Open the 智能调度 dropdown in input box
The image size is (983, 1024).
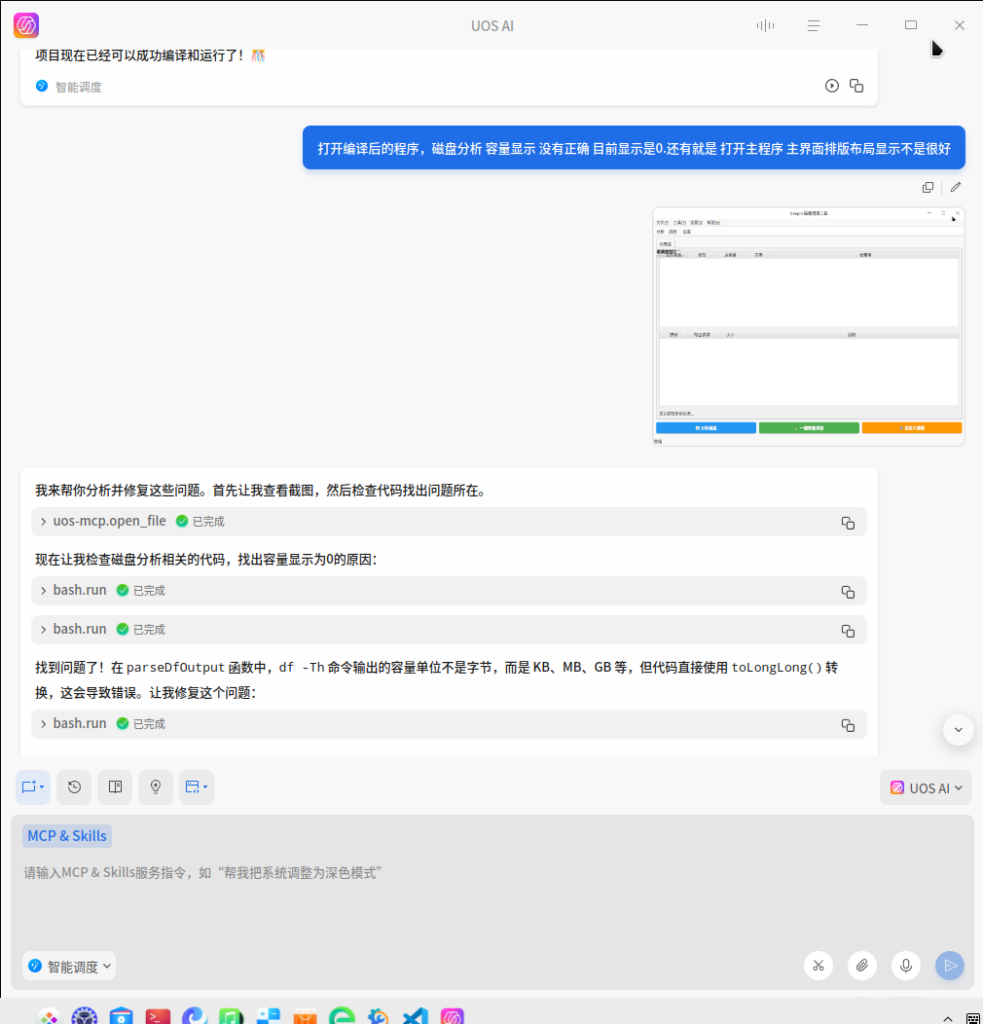[69, 966]
